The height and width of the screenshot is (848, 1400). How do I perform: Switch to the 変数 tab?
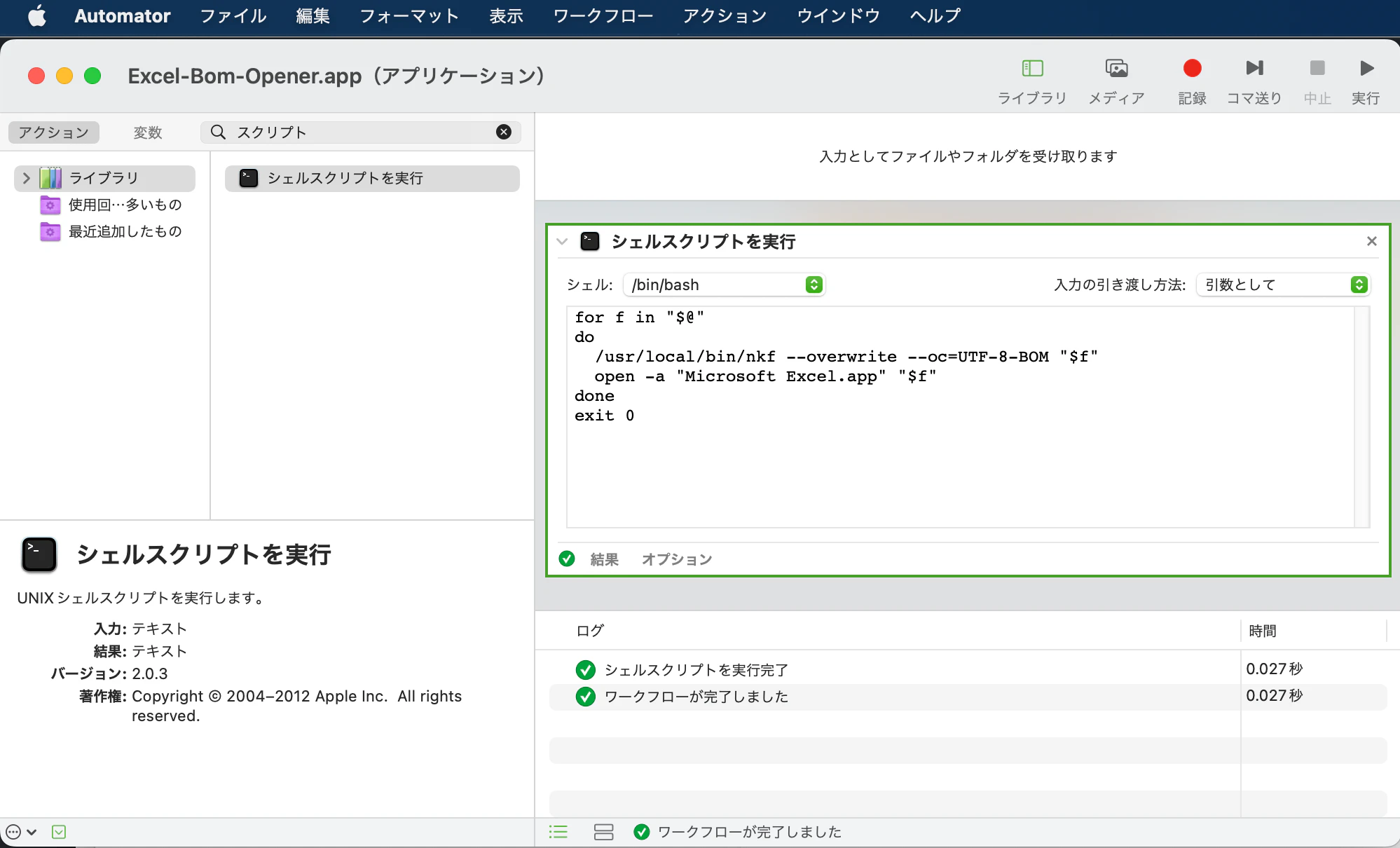147,132
